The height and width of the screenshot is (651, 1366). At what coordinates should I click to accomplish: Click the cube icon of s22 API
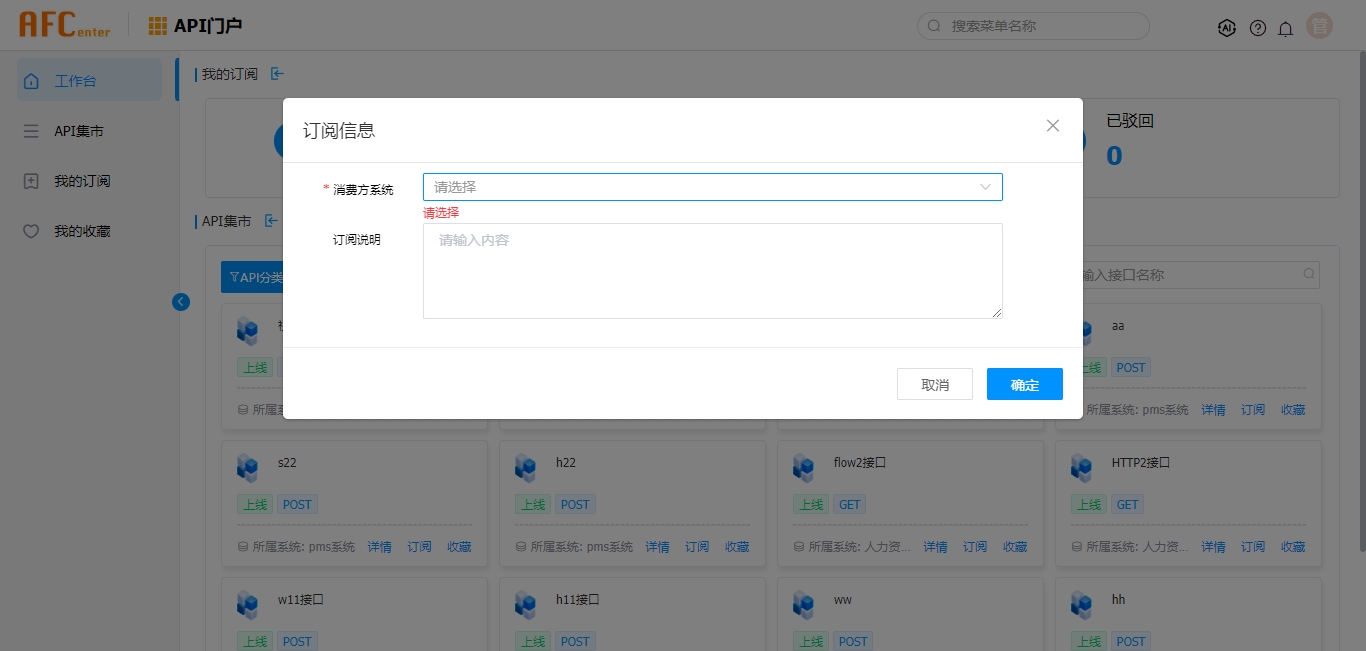[x=247, y=467]
